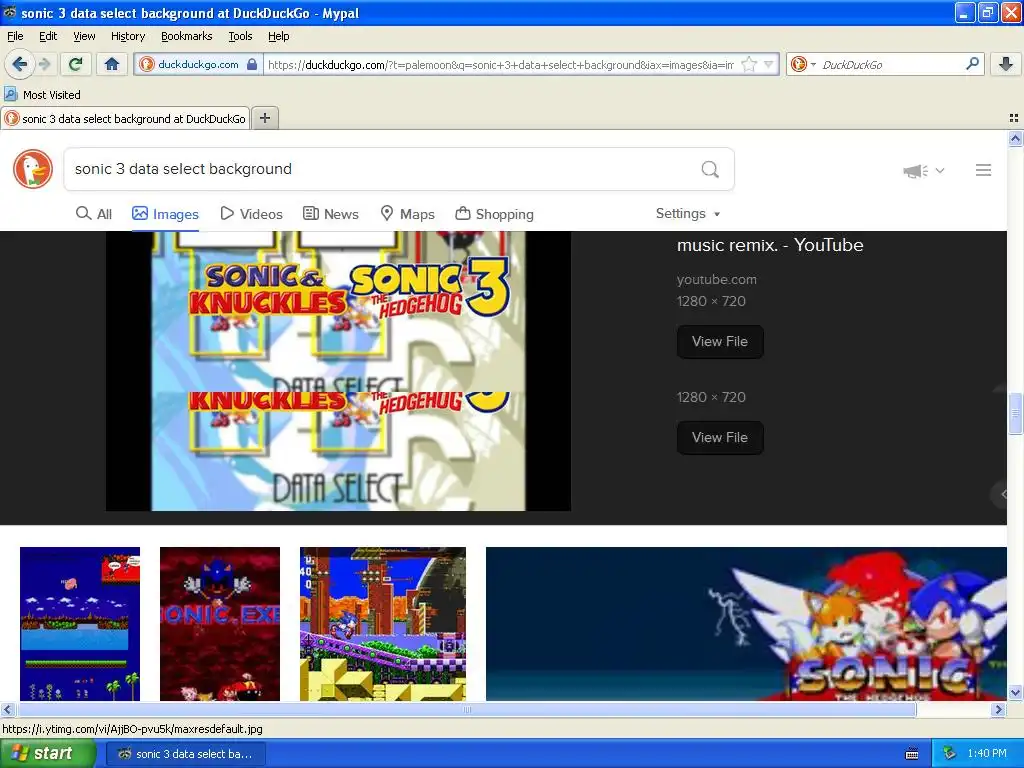Viewport: 1024px width, 768px height.
Task: Open the home page via the Home icon
Action: click(x=112, y=64)
